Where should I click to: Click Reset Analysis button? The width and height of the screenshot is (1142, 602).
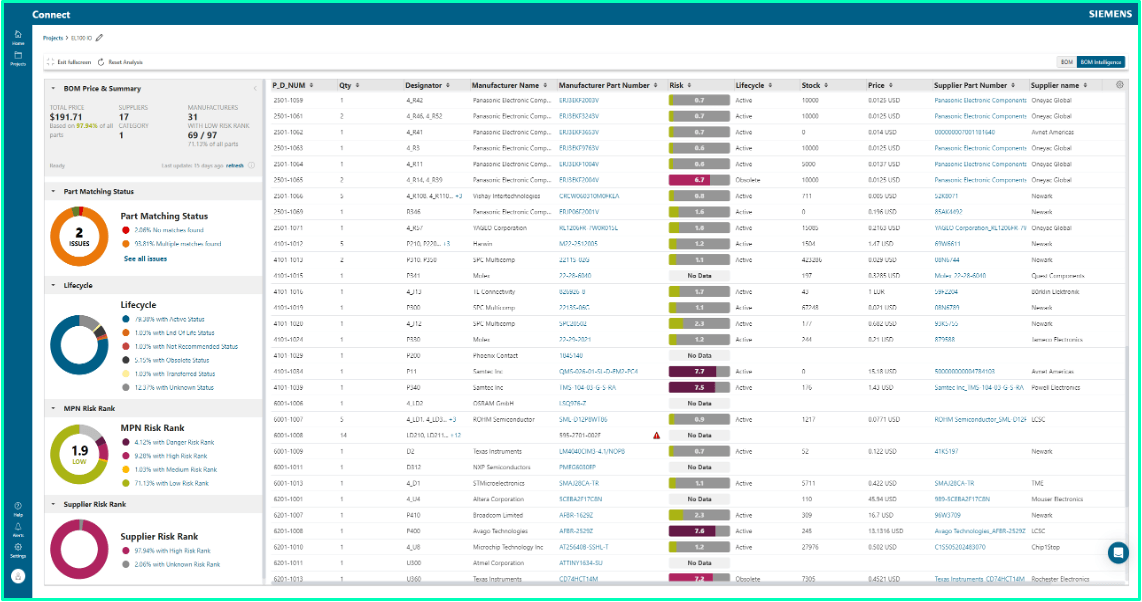click(121, 62)
